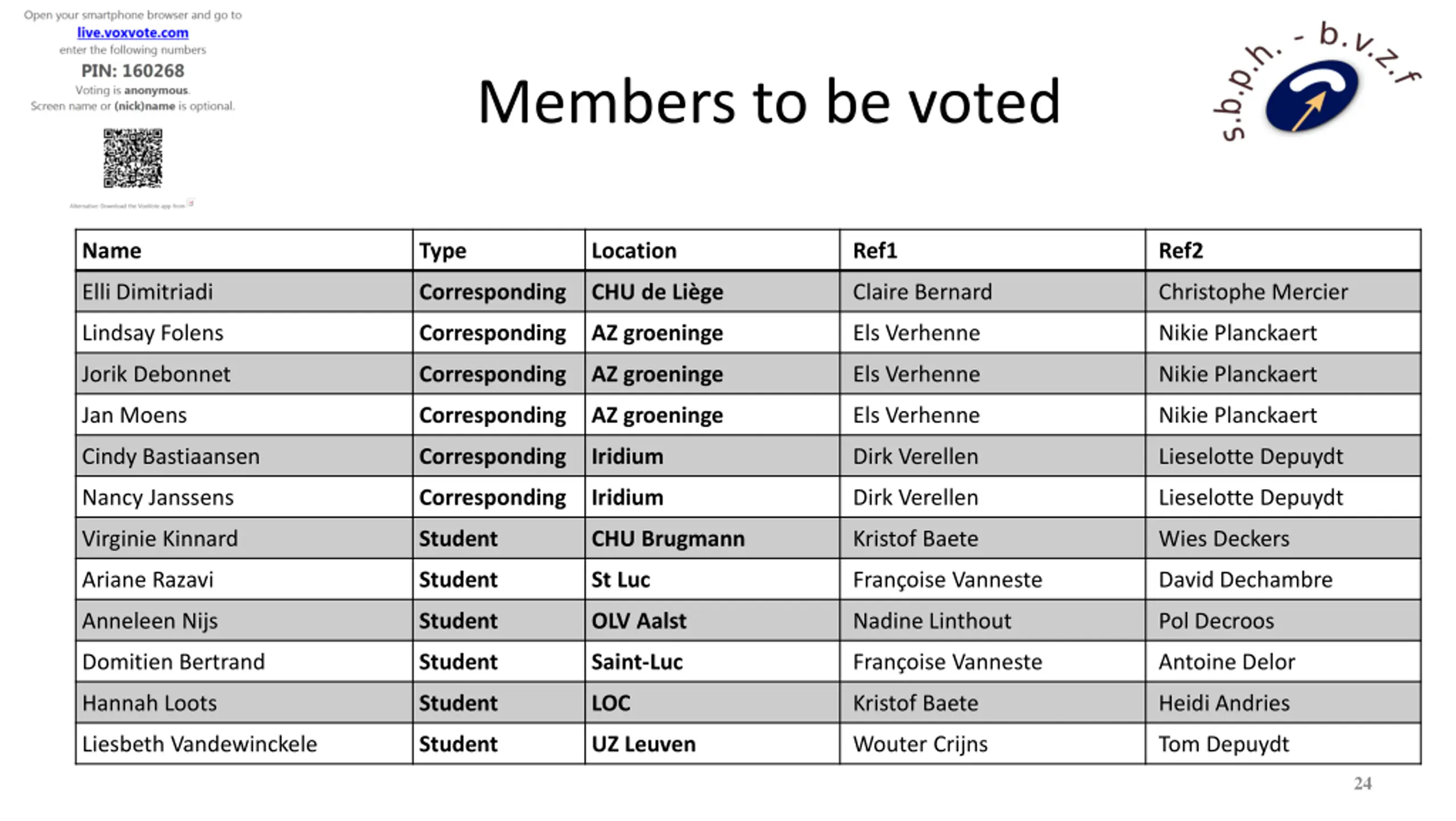This screenshot has height=821, width=1456.
Task: Click Liesbeth Vandewinckele in the table
Action: tap(200, 744)
